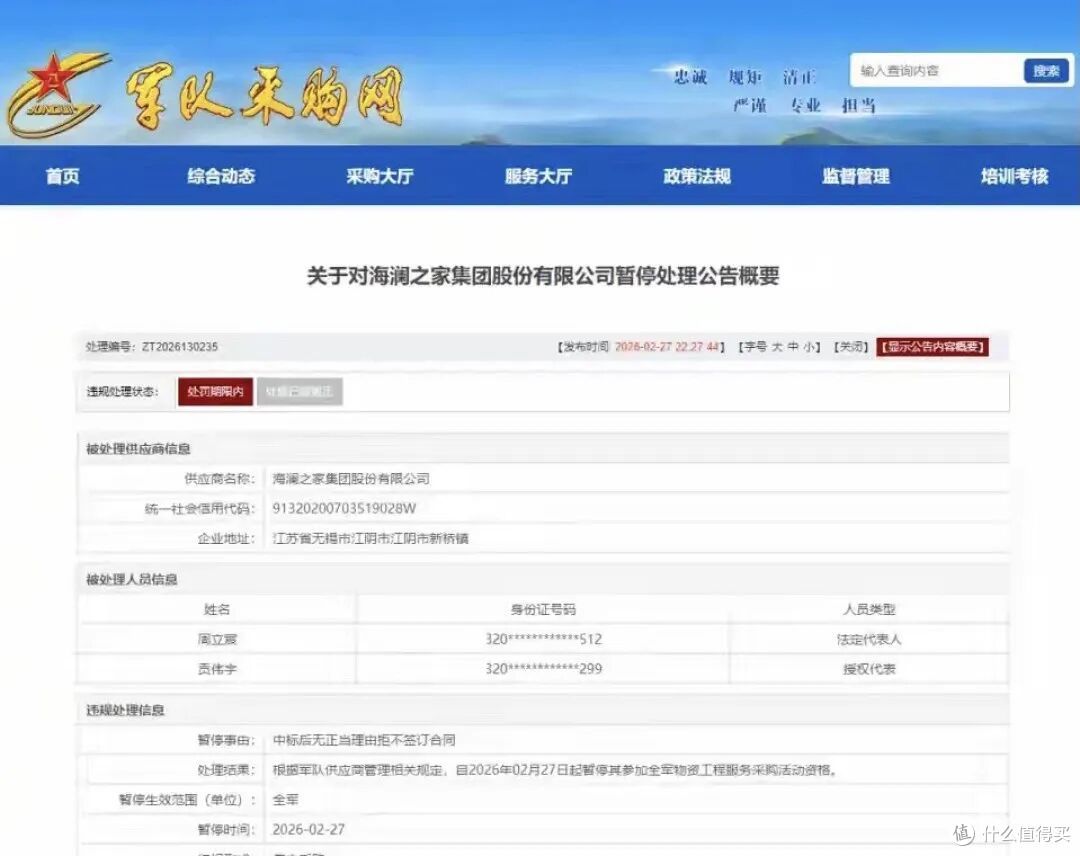Click the 担当 motto text
The height and width of the screenshot is (856, 1080).
tap(858, 105)
